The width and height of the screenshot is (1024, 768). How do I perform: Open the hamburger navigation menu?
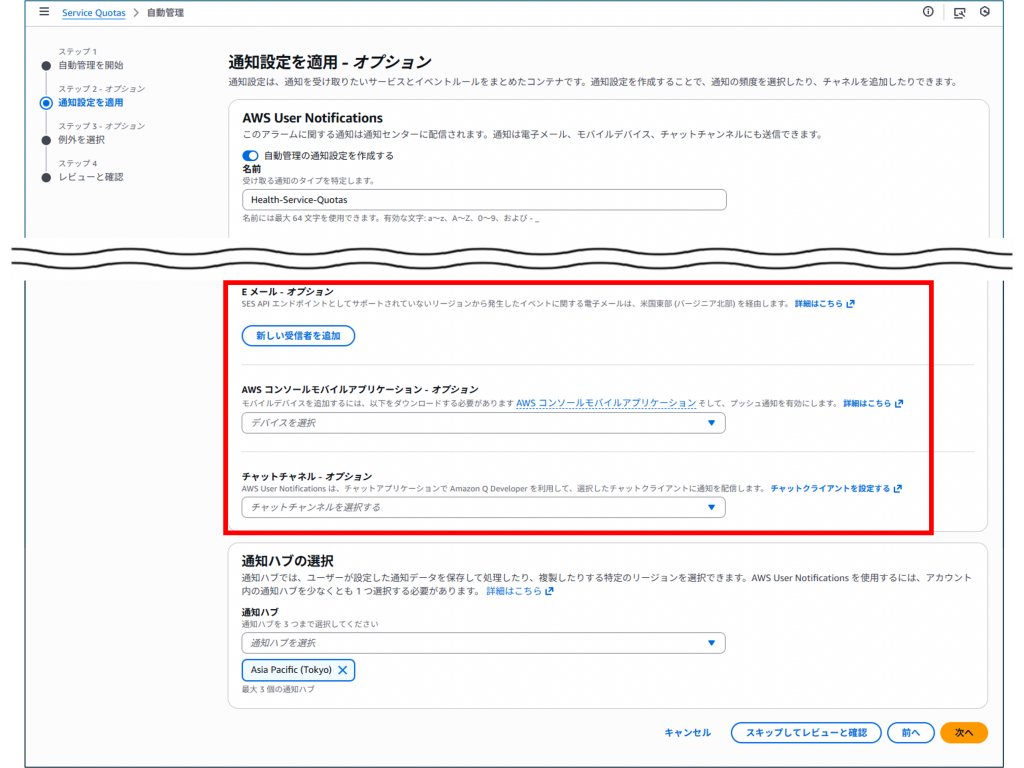coord(44,12)
